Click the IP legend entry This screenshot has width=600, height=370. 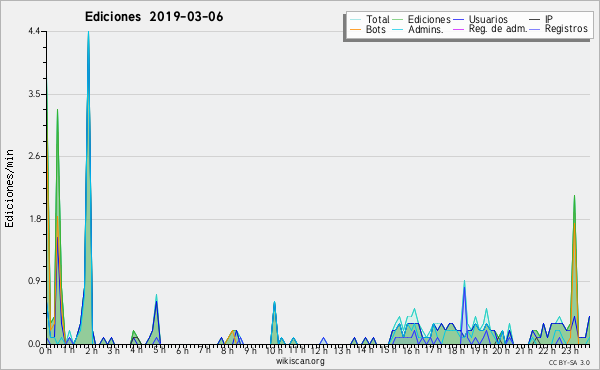[541, 19]
